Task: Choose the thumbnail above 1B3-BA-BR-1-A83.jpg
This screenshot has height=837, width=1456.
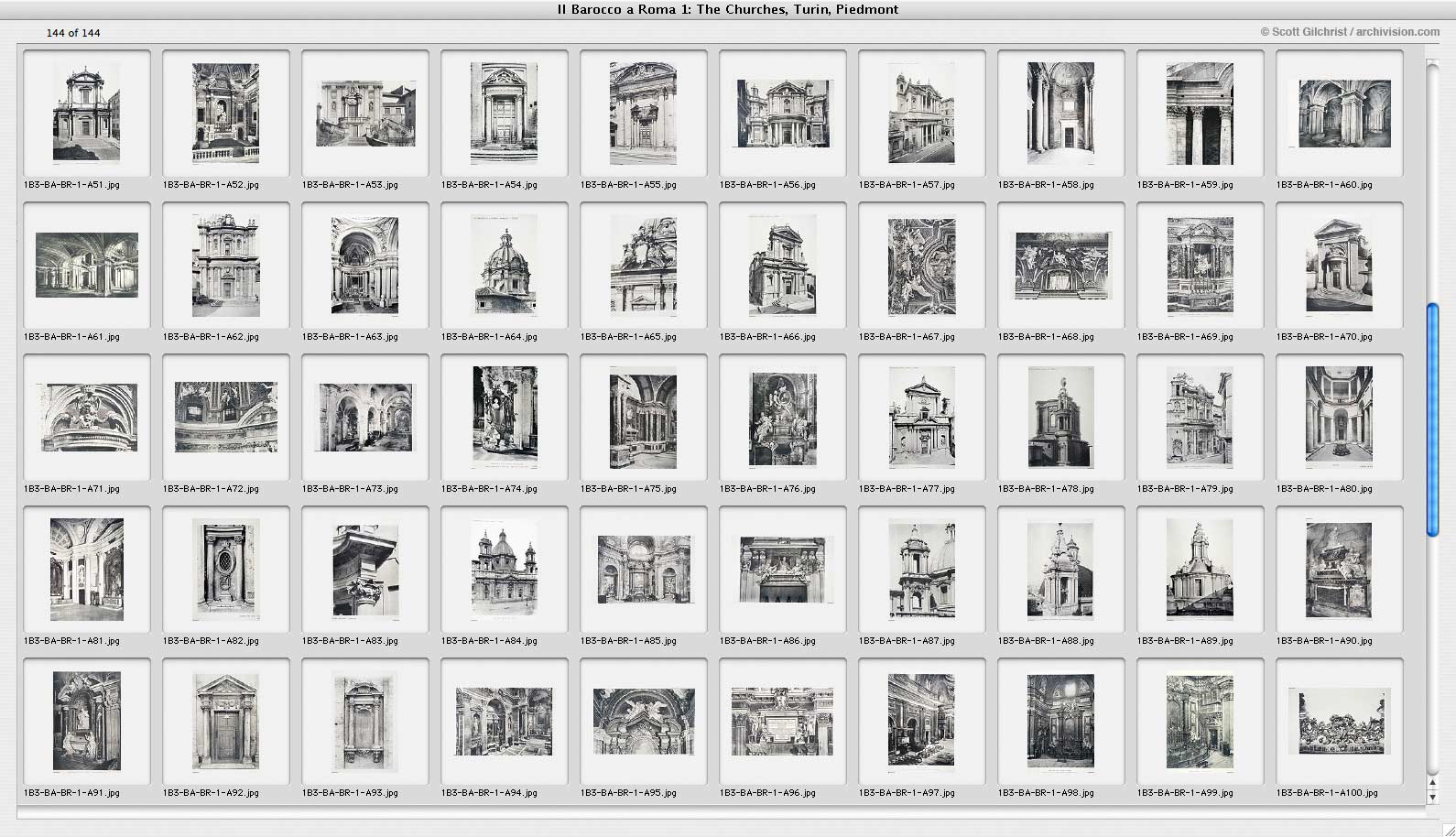Action: (365, 570)
